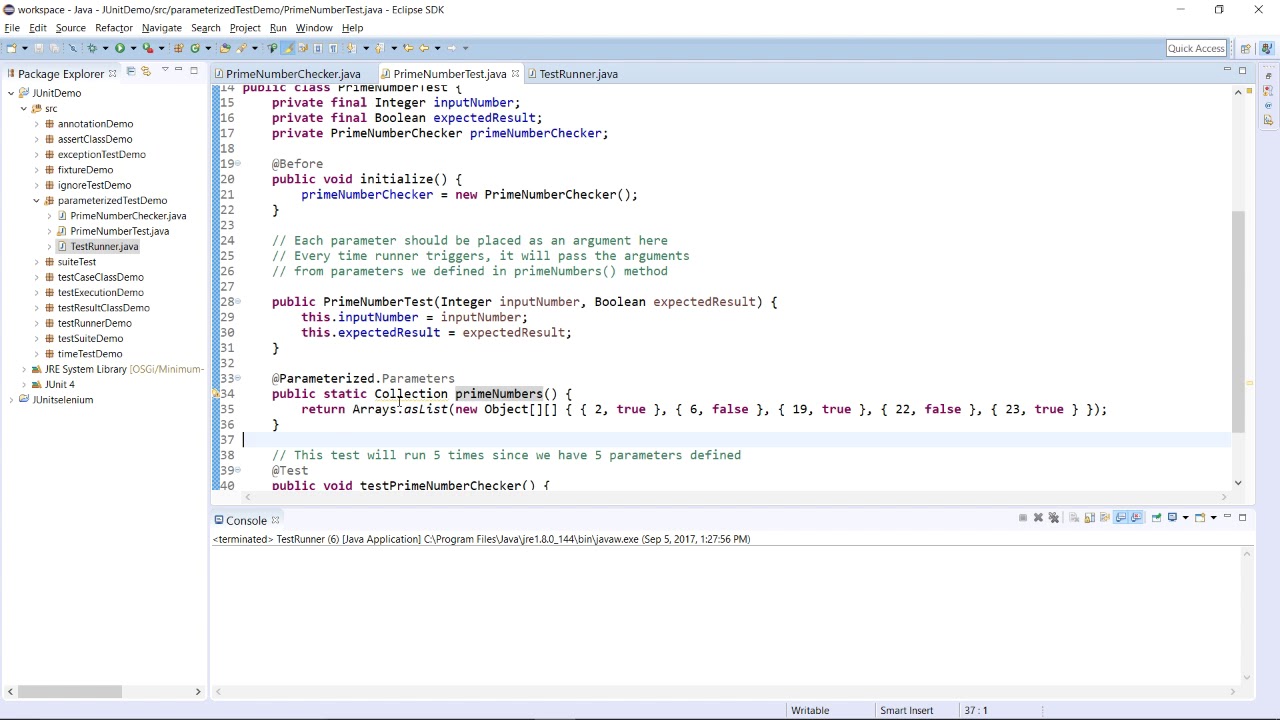Open the Package Explorer view menu
Image resolution: width=1280 pixels, height=720 pixels.
point(165,72)
